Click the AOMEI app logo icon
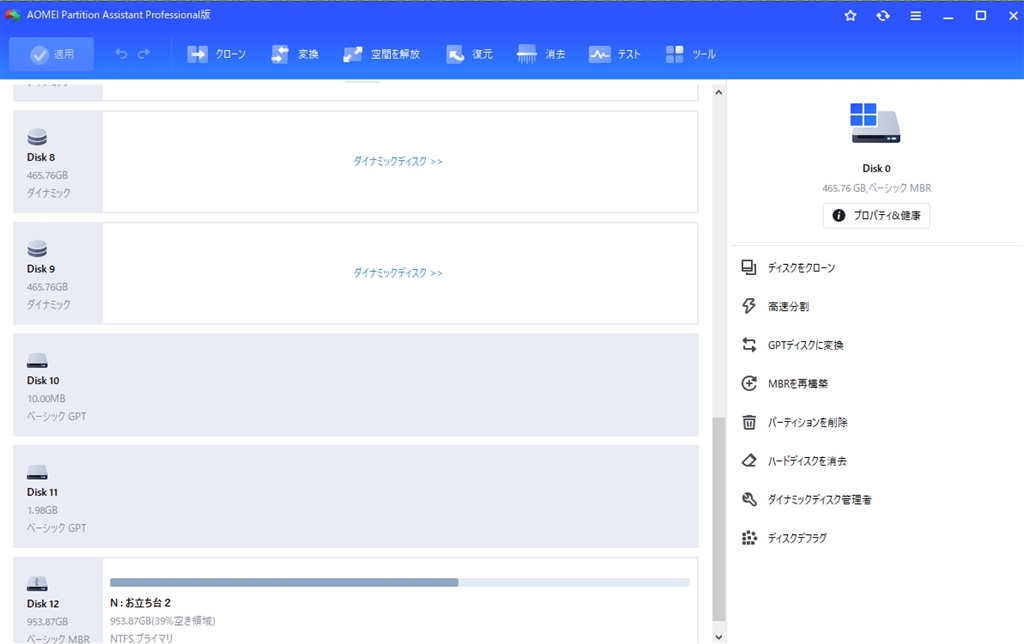The image size is (1024, 644). click(12, 15)
